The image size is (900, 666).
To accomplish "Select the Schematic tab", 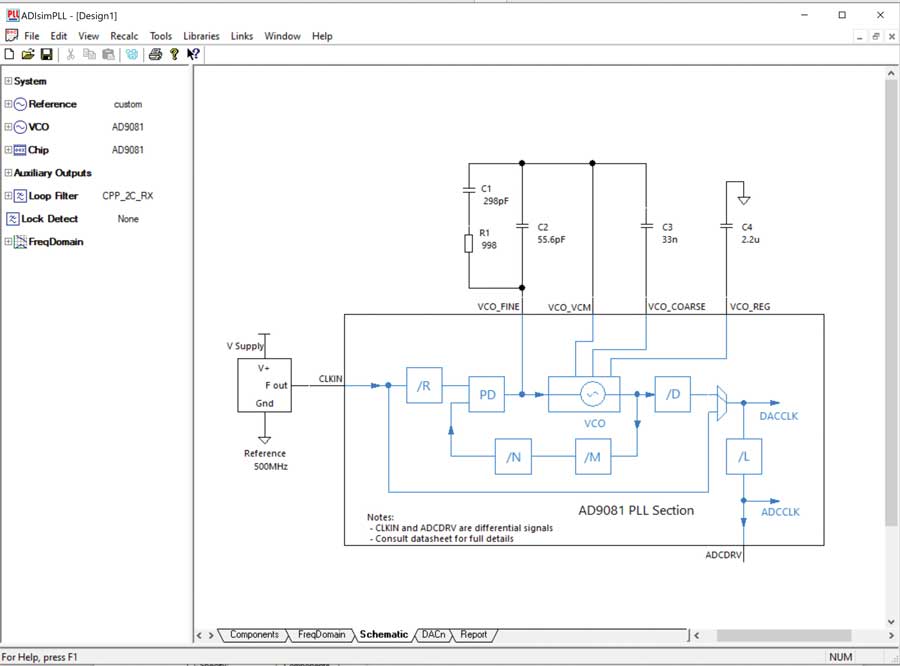I will point(383,634).
